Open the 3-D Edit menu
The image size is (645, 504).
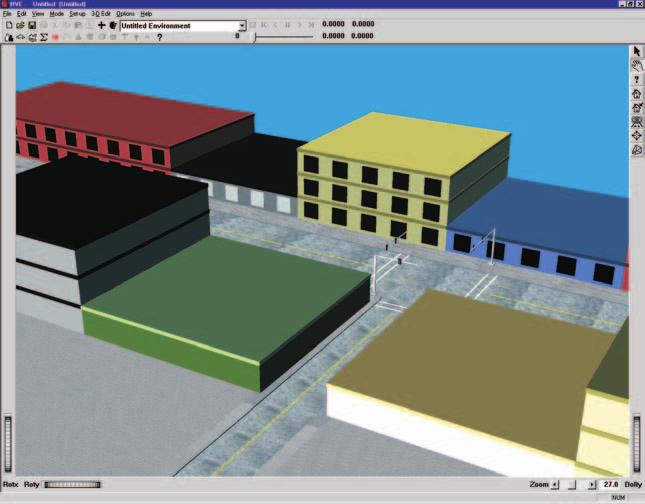(x=101, y=14)
